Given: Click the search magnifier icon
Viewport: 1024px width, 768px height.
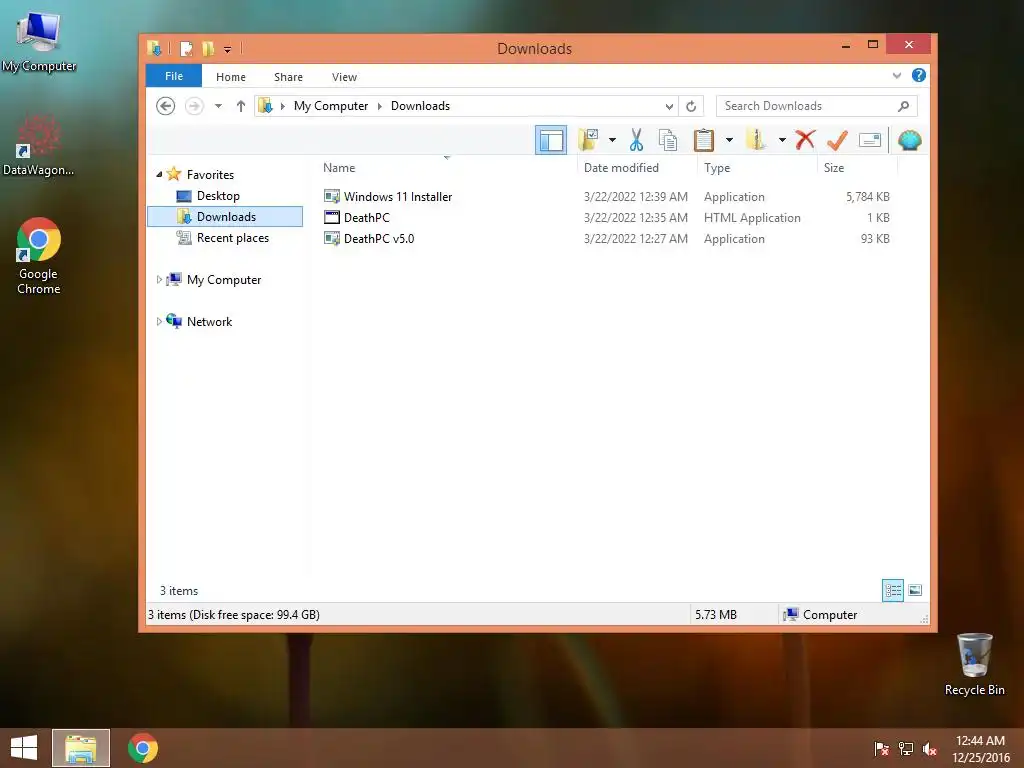Looking at the screenshot, I should click(x=903, y=106).
